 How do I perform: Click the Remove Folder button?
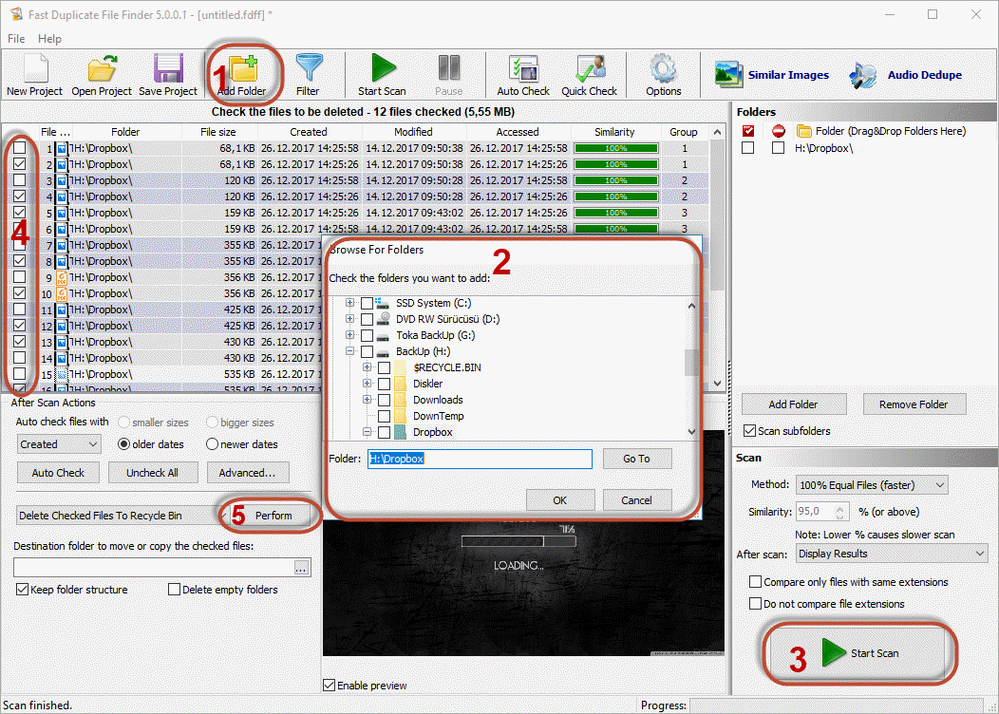[x=914, y=404]
